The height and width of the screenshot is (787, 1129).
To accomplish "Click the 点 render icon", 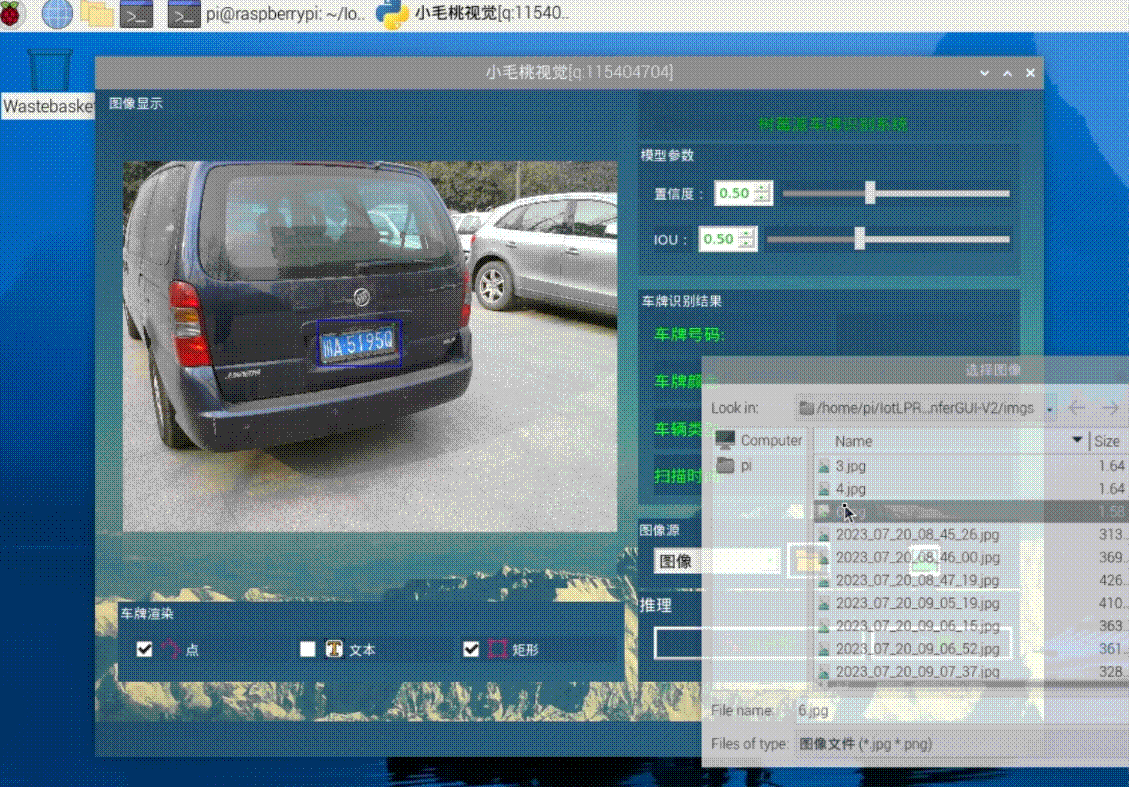I will [171, 649].
